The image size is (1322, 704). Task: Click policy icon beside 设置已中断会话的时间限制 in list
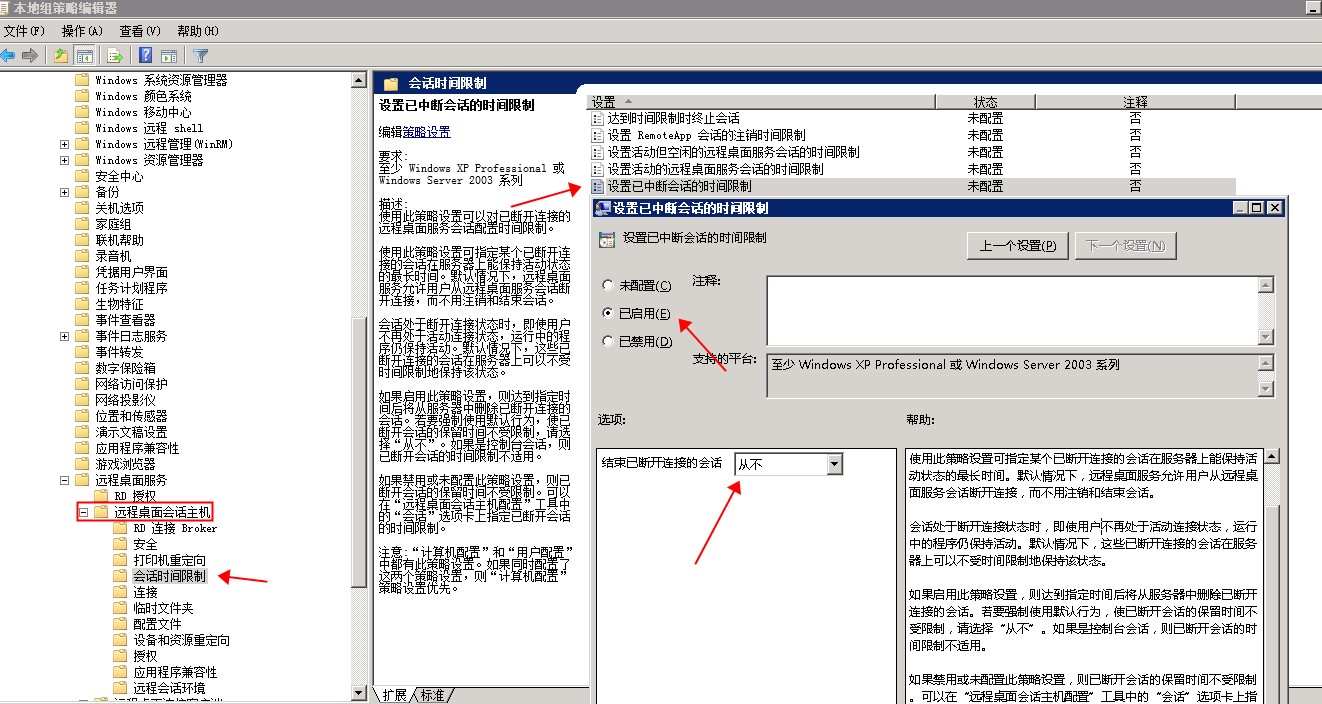click(x=598, y=186)
